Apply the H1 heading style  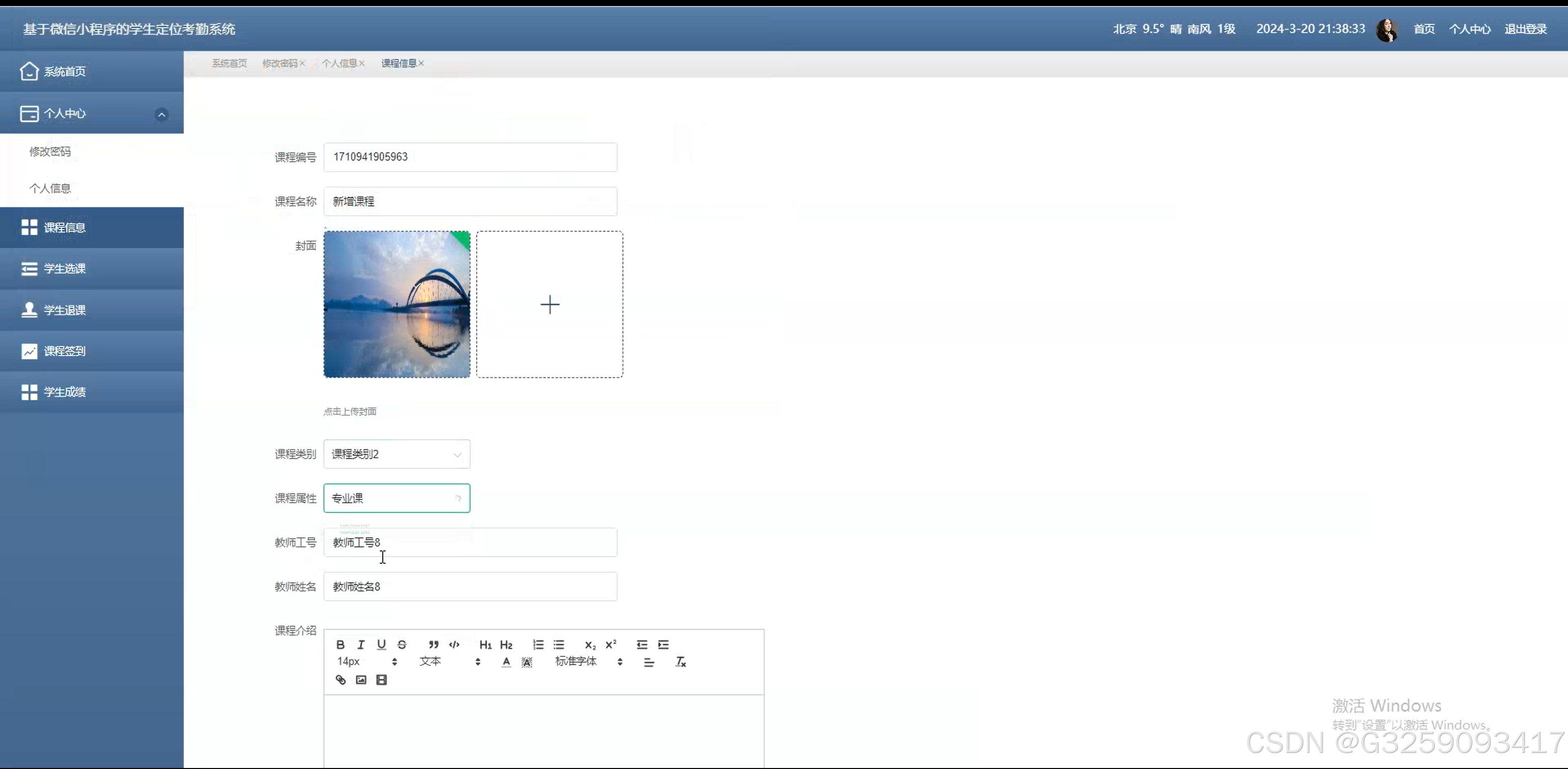pyautogui.click(x=485, y=645)
